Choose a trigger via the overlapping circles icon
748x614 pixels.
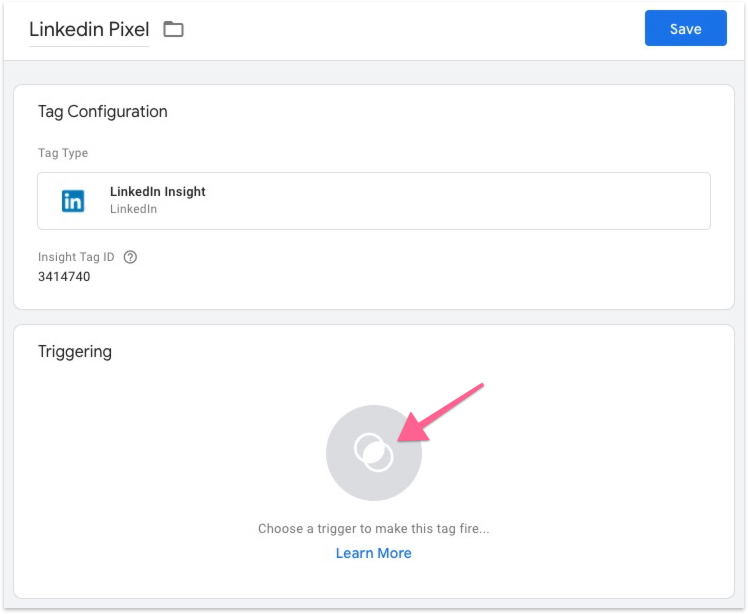click(x=373, y=452)
